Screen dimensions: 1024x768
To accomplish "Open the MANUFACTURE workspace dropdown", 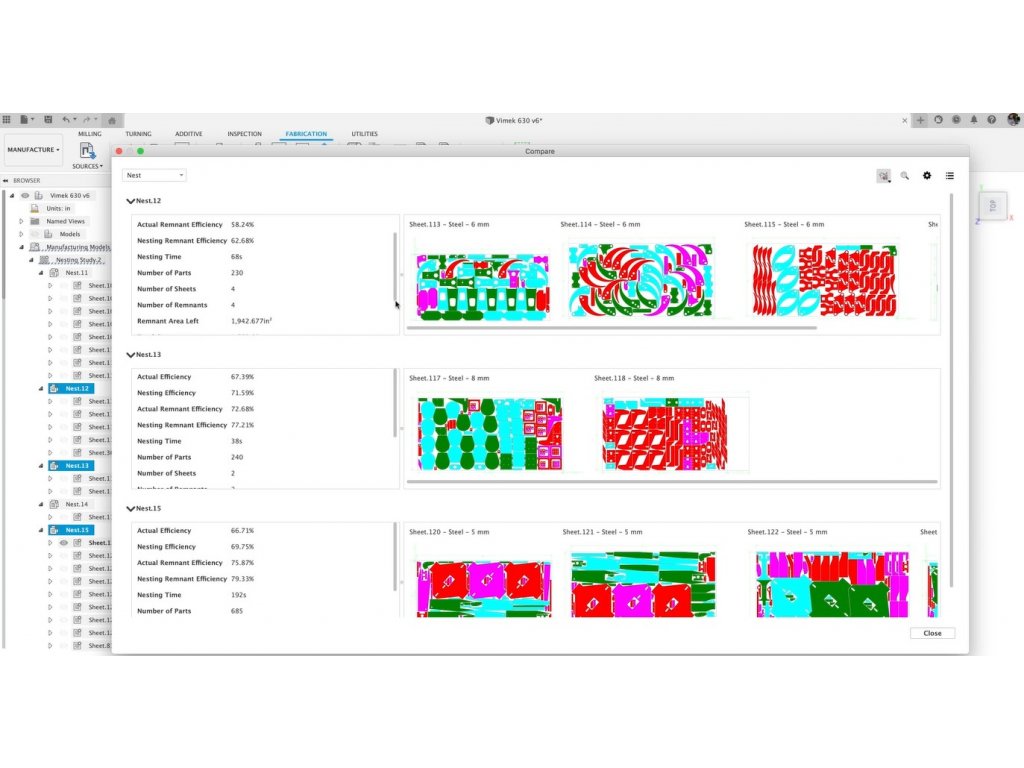I will tap(33, 150).
